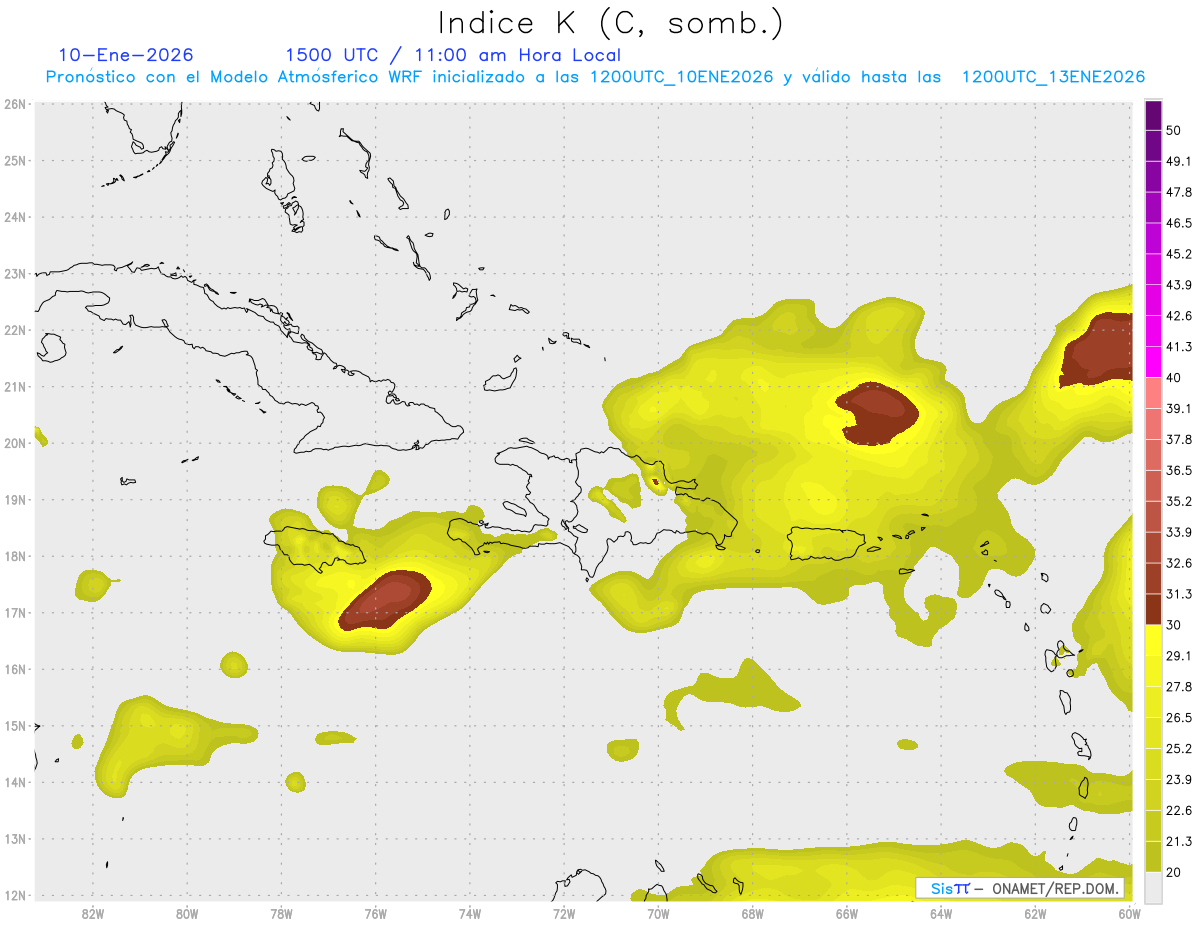Click the '1500 UTC / 11:00 am Hora Local' time
Screen dimensions: 1200x927
coord(453,55)
